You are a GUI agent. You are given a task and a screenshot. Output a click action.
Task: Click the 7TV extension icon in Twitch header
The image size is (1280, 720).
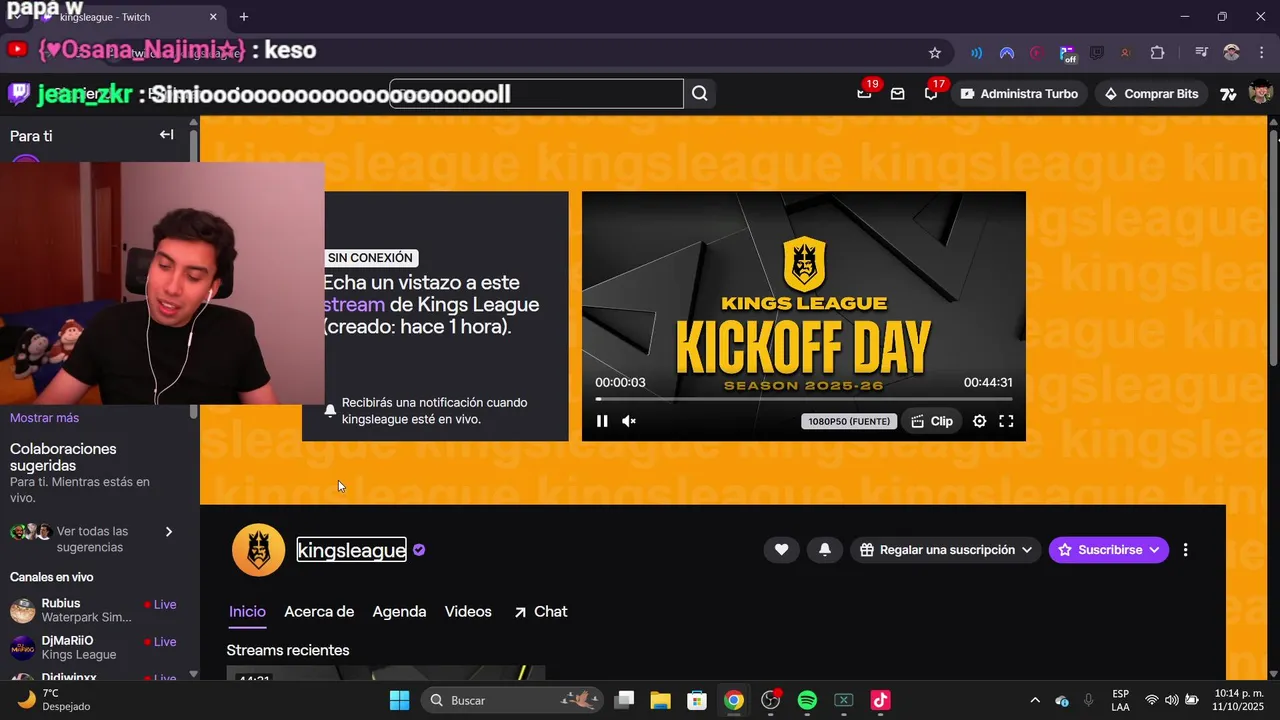pos(1228,94)
